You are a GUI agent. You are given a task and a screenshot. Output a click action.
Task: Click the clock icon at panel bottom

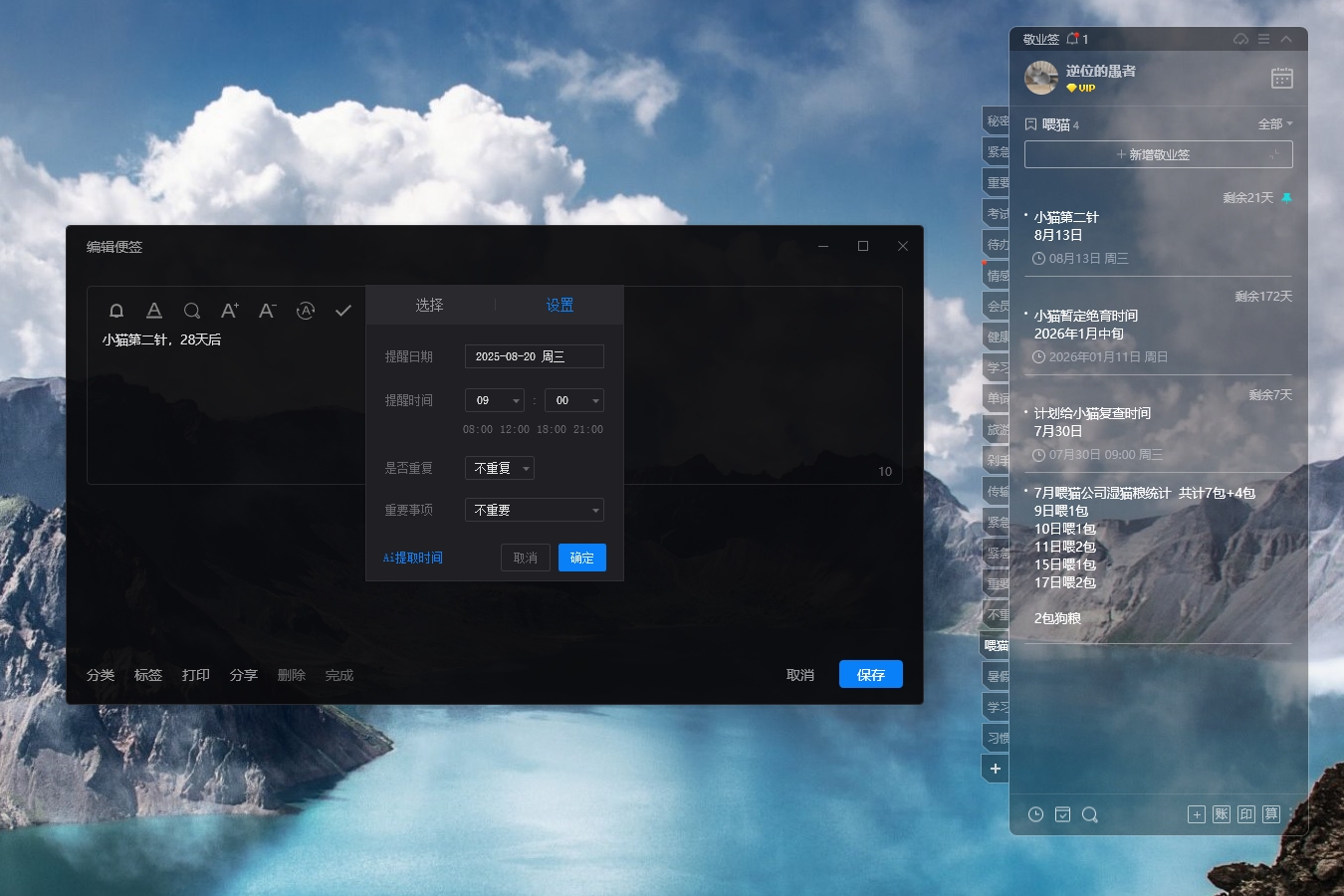[1035, 814]
